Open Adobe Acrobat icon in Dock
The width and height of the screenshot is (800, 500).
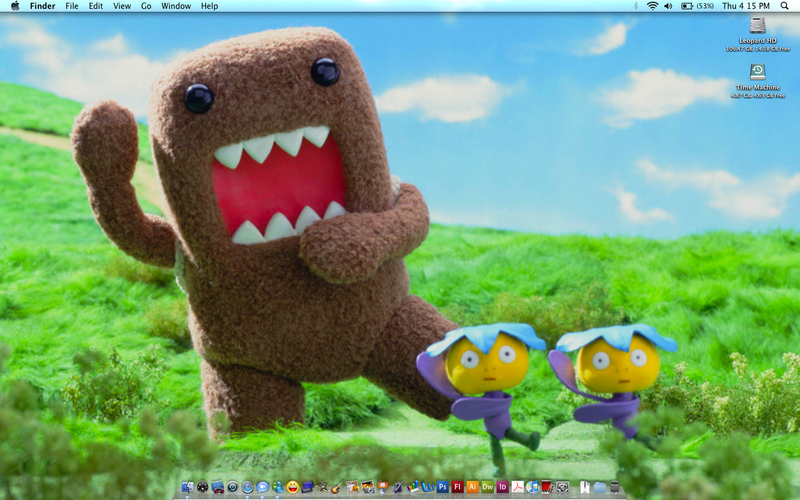point(518,487)
